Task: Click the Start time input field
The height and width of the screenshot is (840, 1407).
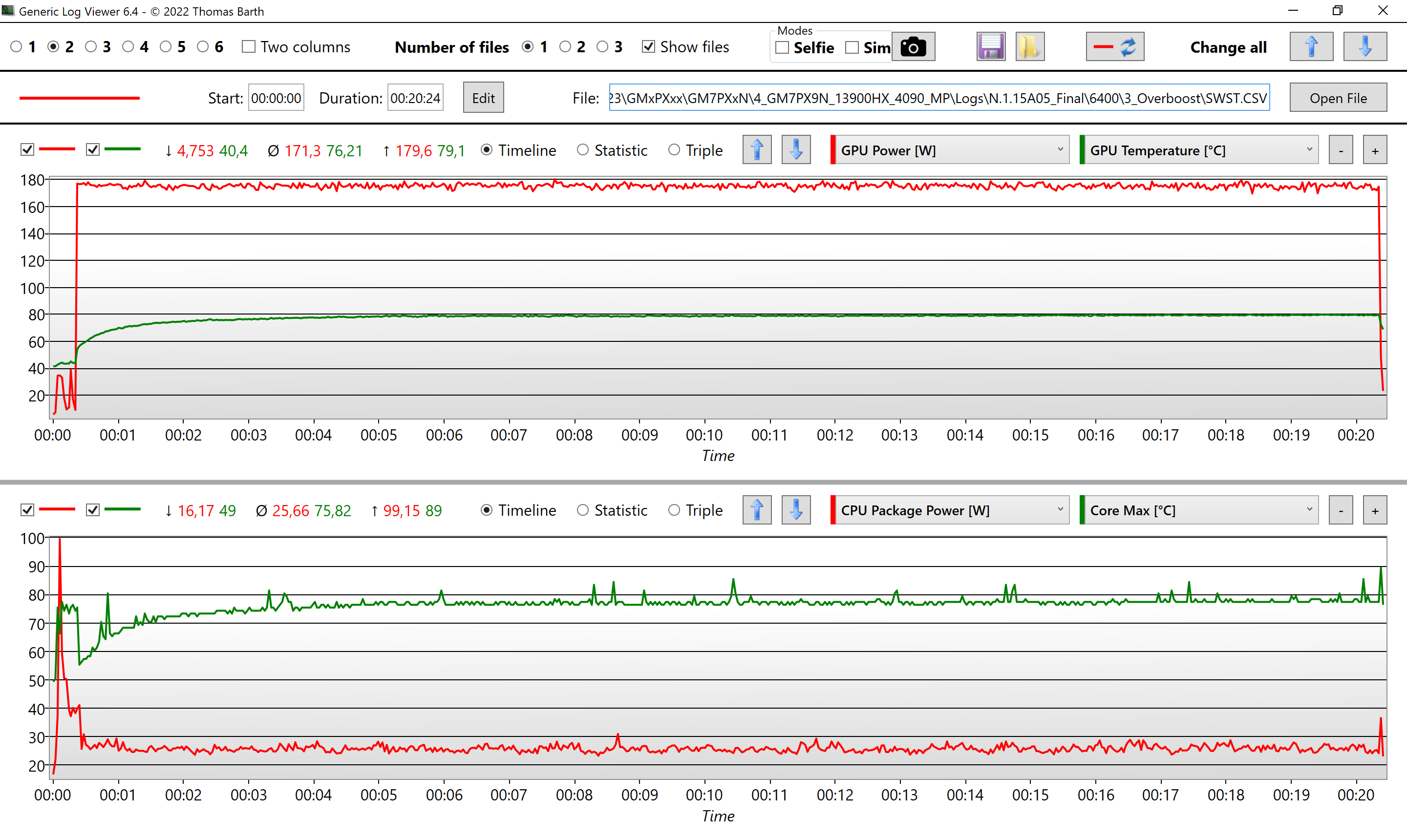Action: [x=277, y=97]
